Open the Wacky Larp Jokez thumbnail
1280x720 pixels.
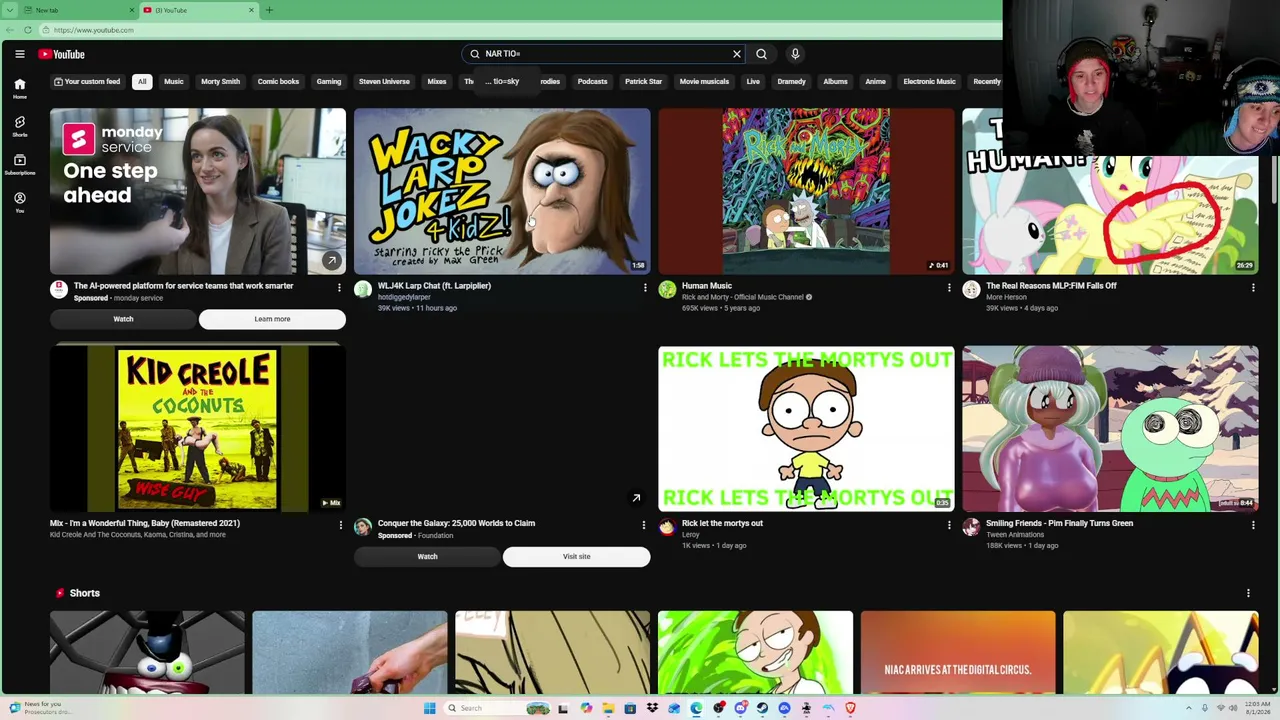(502, 191)
